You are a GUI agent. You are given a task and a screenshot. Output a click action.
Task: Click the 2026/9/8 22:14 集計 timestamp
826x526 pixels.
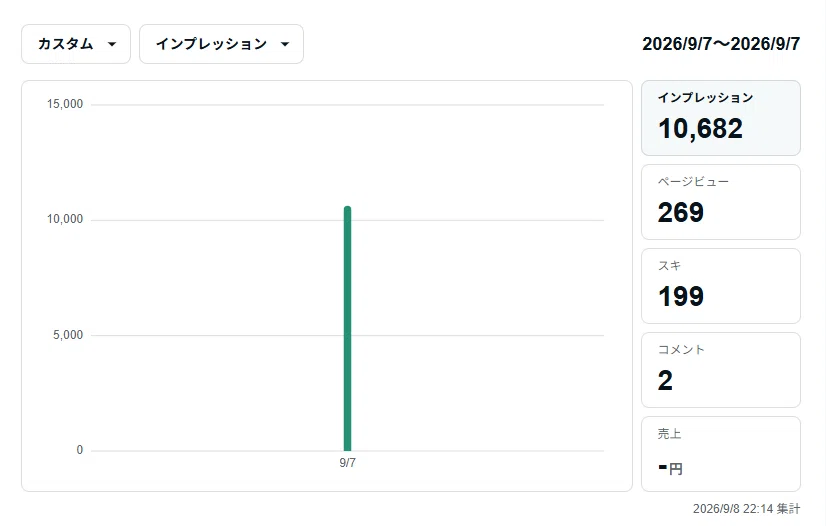(746, 509)
